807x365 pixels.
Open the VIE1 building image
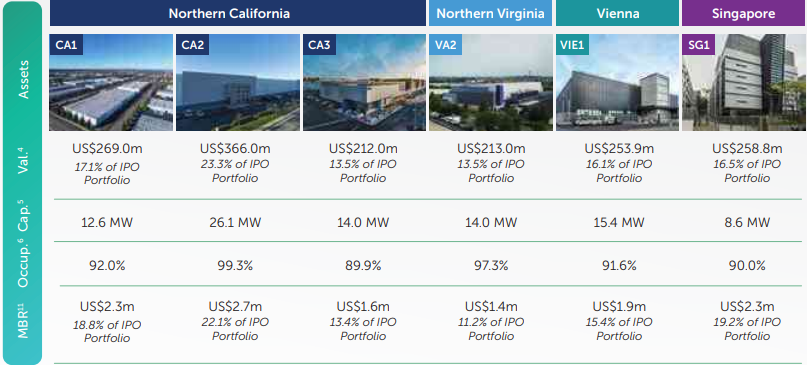(x=617, y=82)
